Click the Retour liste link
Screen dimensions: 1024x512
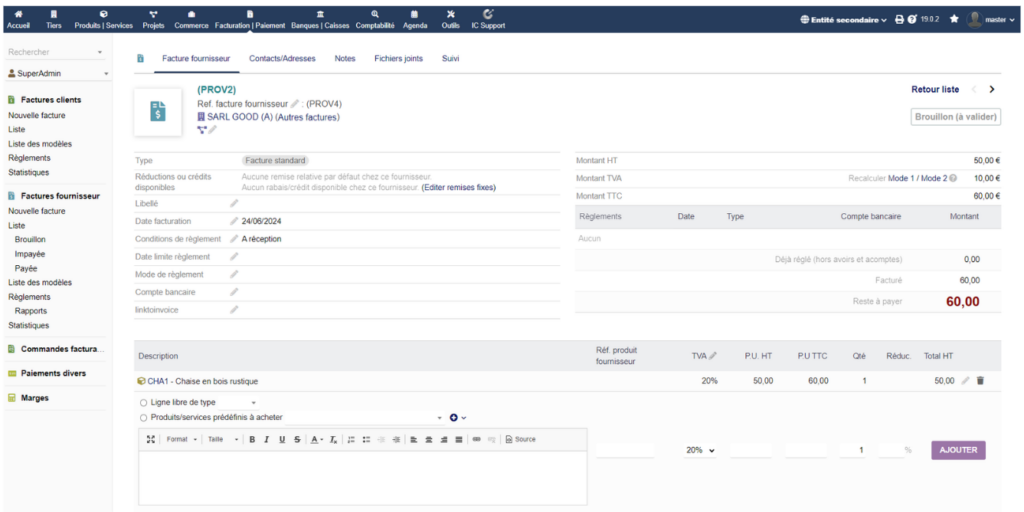point(935,89)
